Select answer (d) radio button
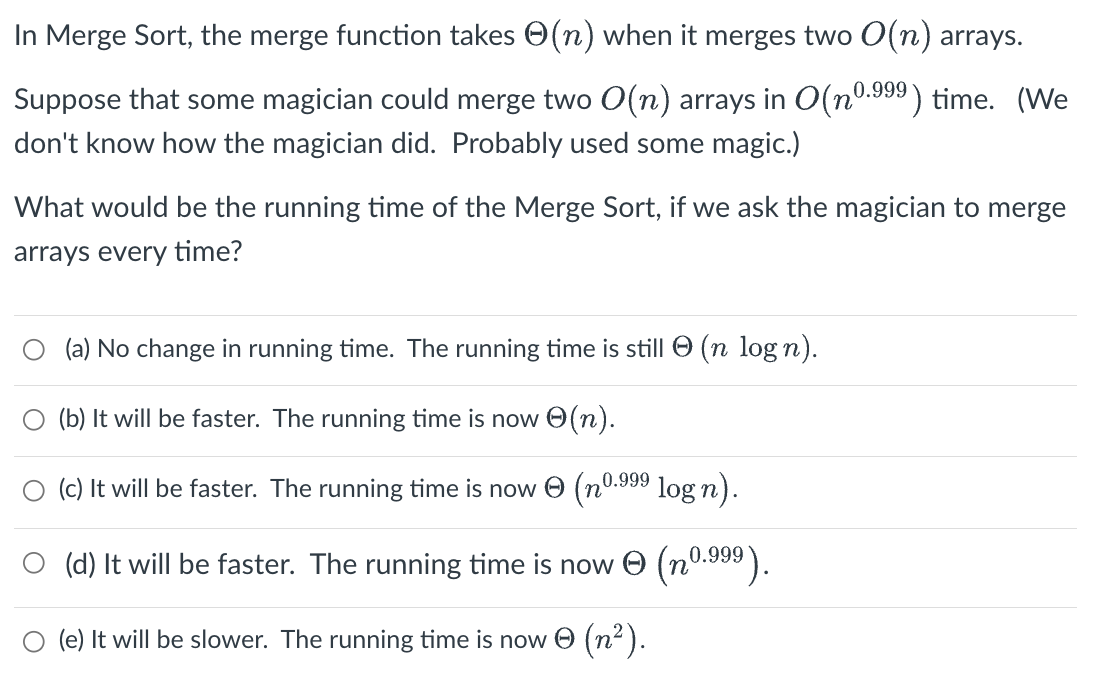The width and height of the screenshot is (1098, 698). click(x=34, y=564)
